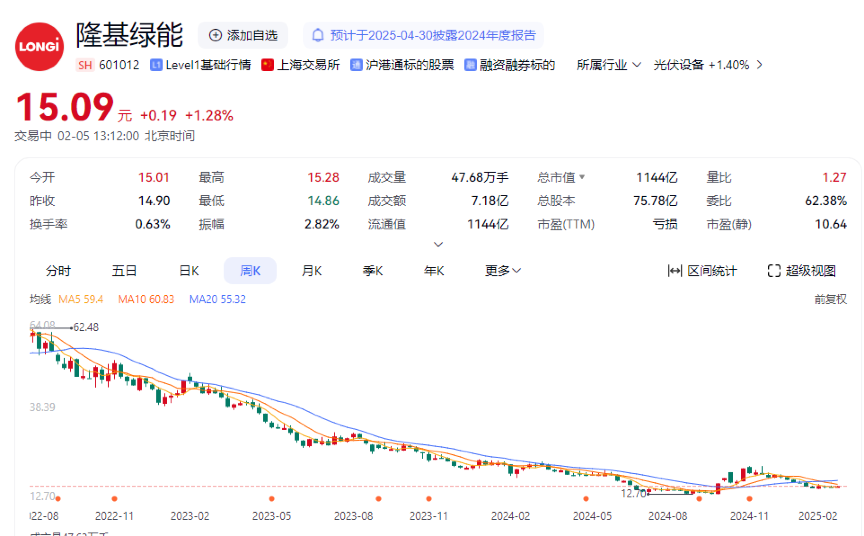Click the 62.48 high price marker on chart
Image resolution: width=864 pixels, height=536 pixels.
pos(86,327)
